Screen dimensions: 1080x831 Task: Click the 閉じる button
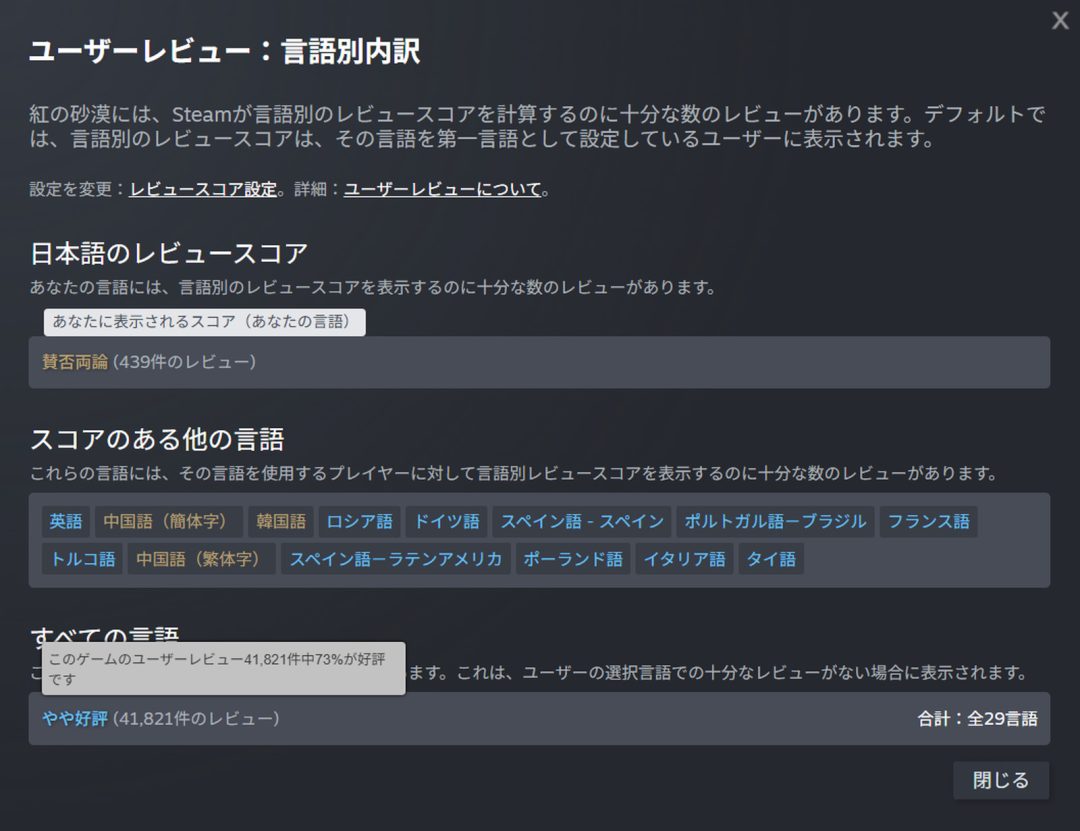[1000, 781]
